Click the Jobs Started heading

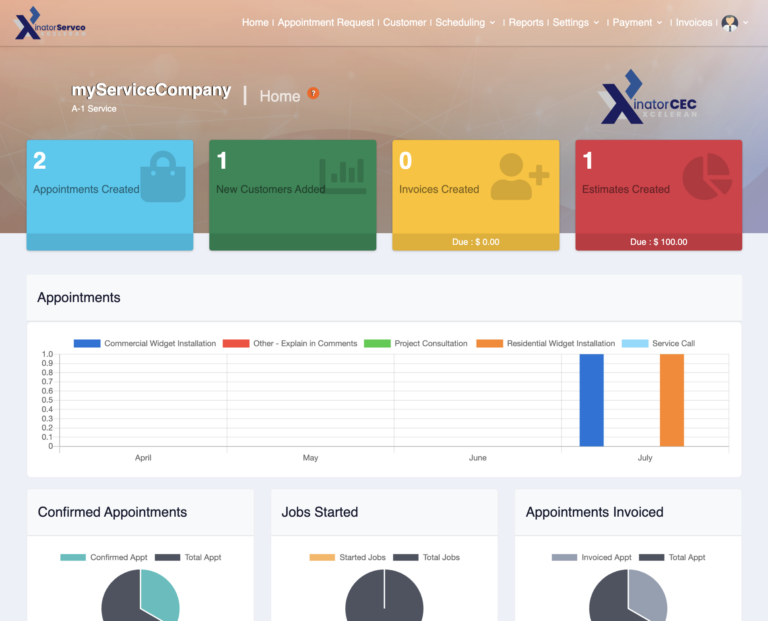(320, 512)
